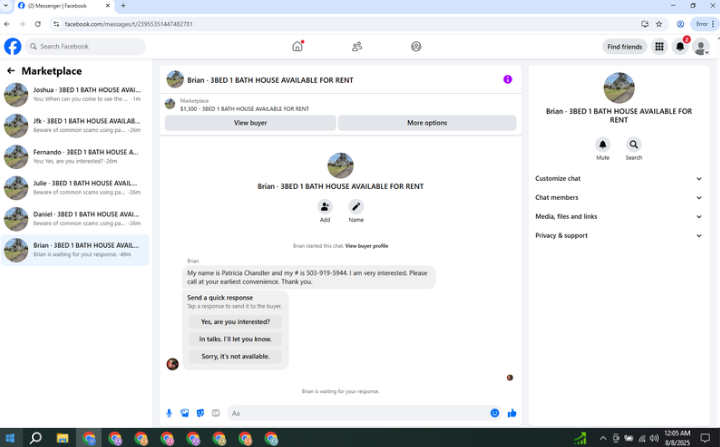
Task: Select the Messenger | Facebook browser tab
Action: point(64,6)
